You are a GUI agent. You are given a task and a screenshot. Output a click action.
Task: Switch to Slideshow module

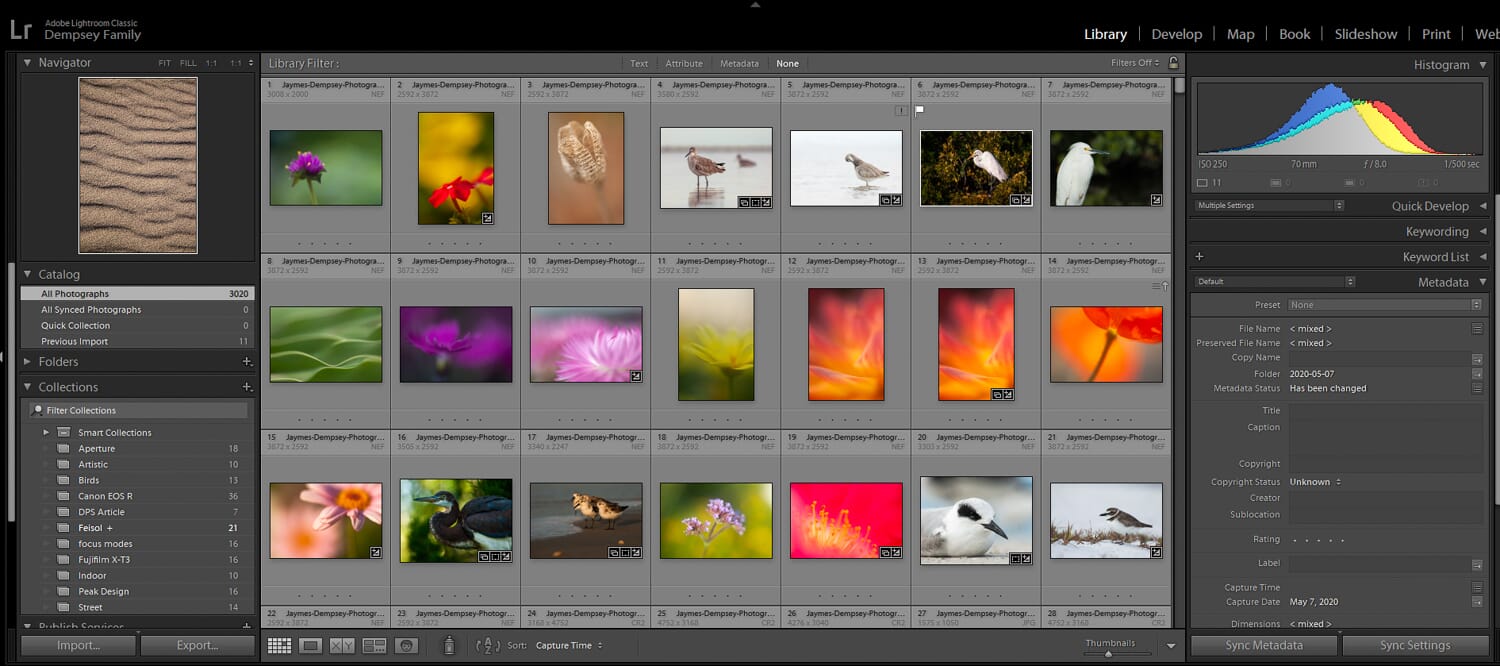(x=1366, y=34)
